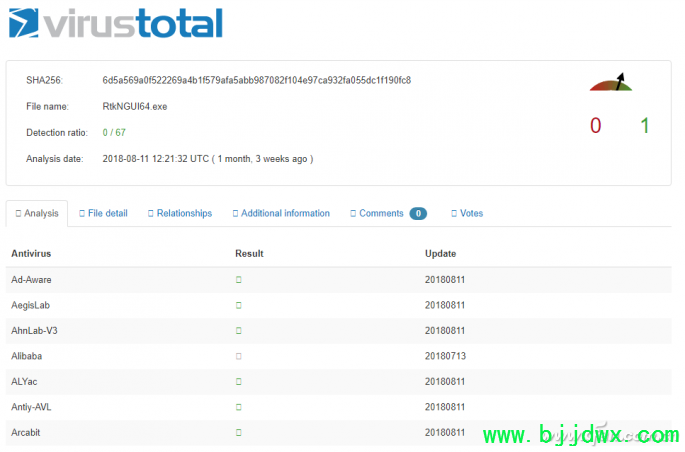Select the Arcabit antivirus row name
This screenshot has height=452, width=685.
pyautogui.click(x=25, y=432)
